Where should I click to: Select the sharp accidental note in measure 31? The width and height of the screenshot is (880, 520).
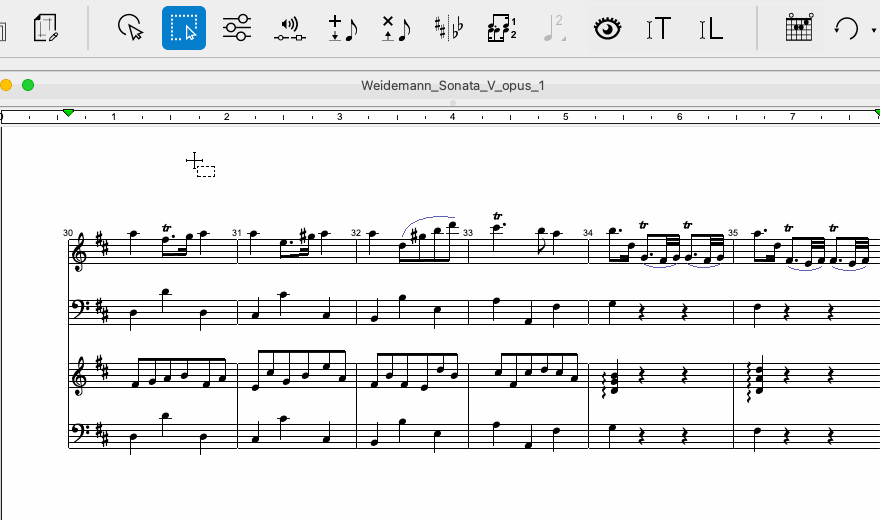point(308,237)
